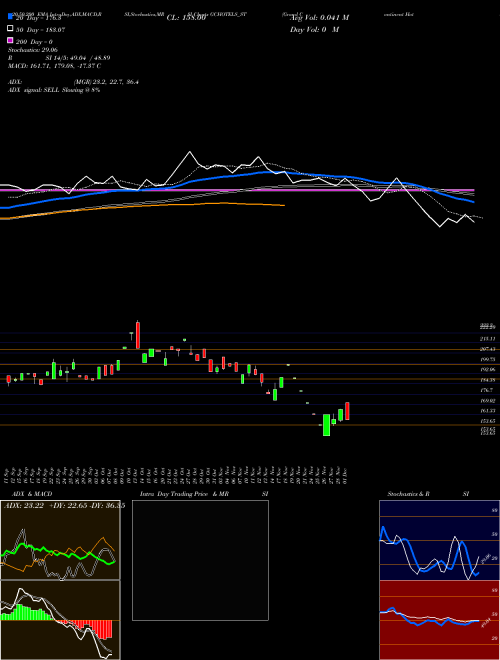
Task: Click the 'Day Vol: 0 M' label
Action: pyautogui.click(x=315, y=29)
